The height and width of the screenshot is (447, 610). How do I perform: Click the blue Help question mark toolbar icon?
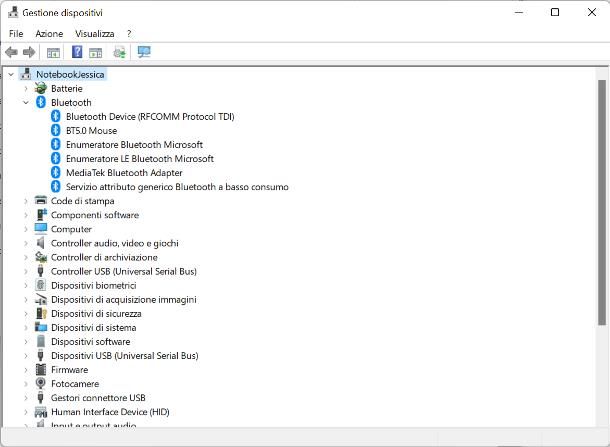77,51
